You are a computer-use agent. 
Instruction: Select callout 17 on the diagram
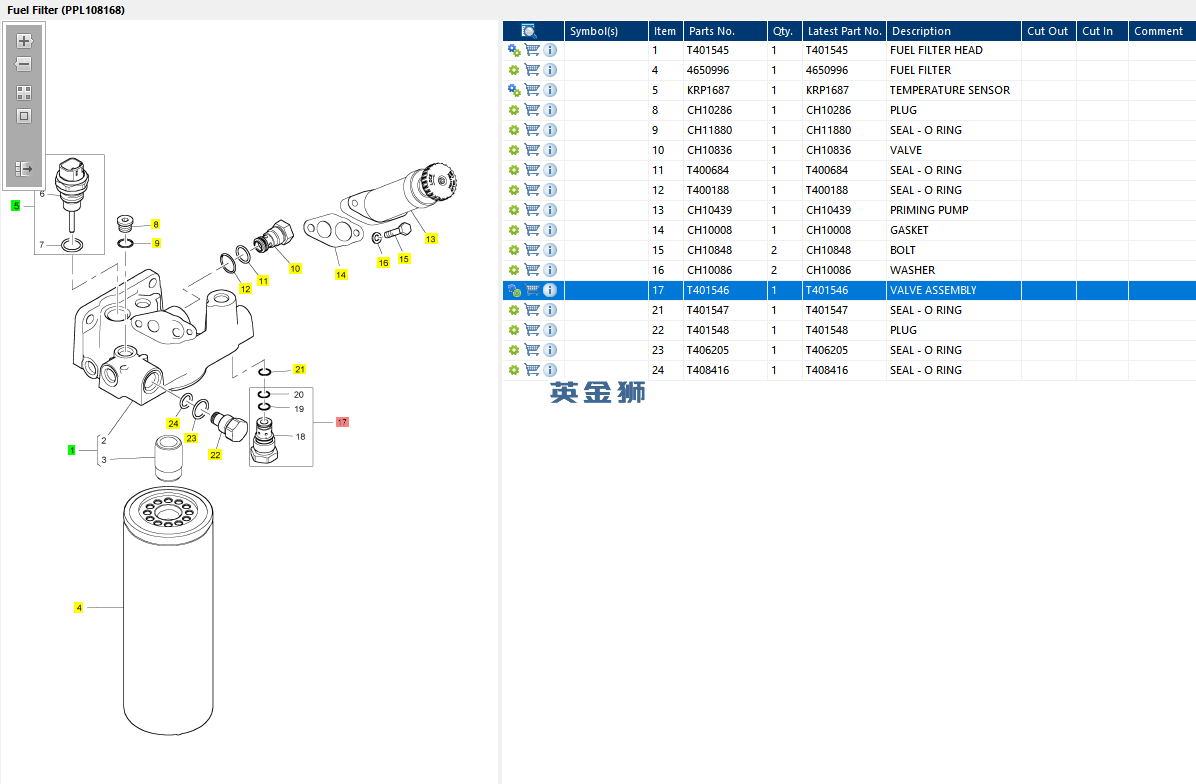(342, 422)
